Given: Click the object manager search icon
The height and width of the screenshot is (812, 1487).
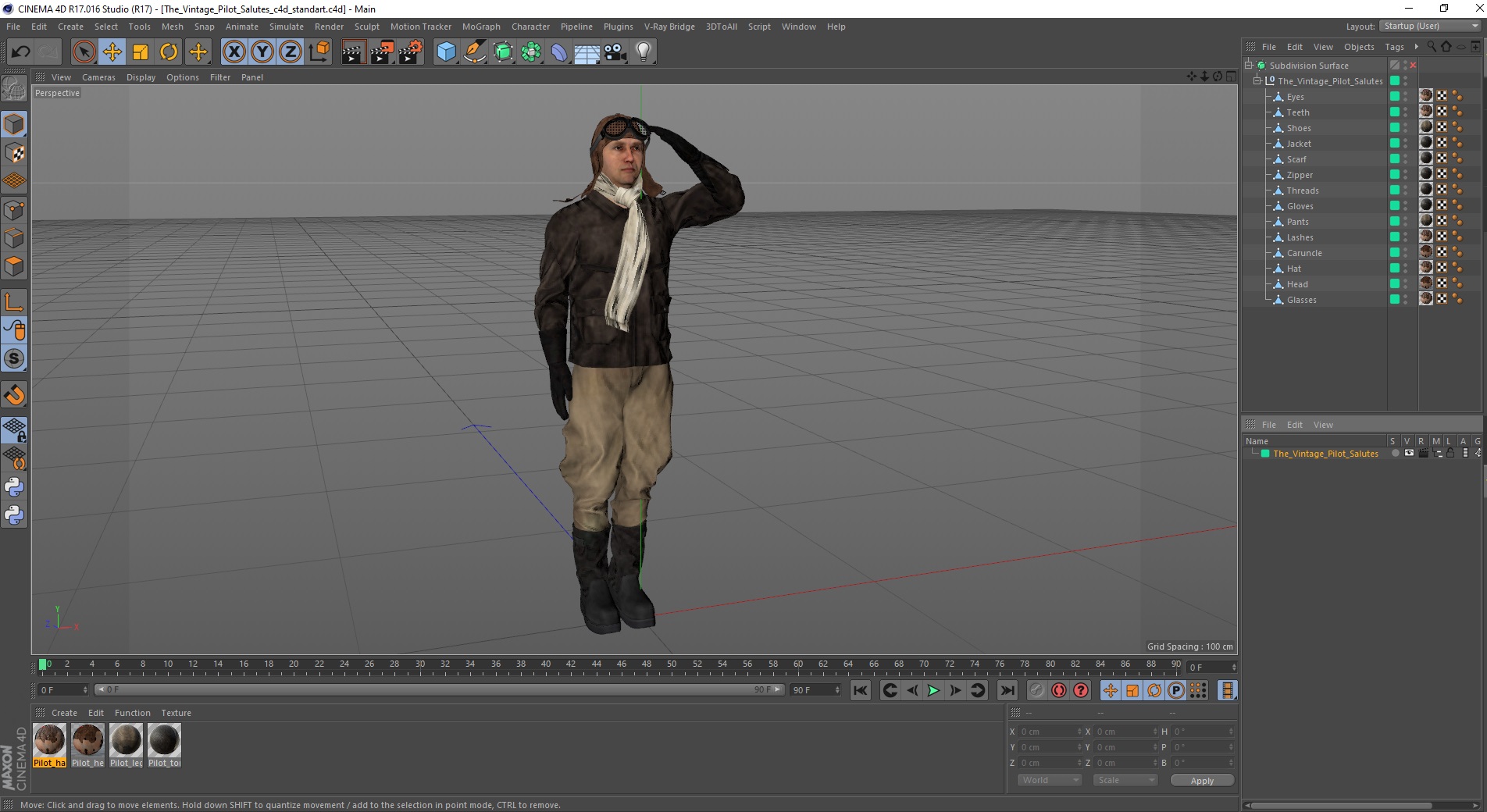Looking at the screenshot, I should click(x=1431, y=47).
